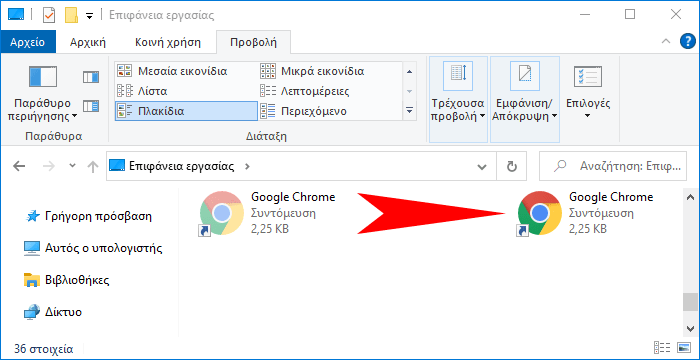The height and width of the screenshot is (360, 700).
Task: Move layout gallery up one row
Action: click(409, 71)
